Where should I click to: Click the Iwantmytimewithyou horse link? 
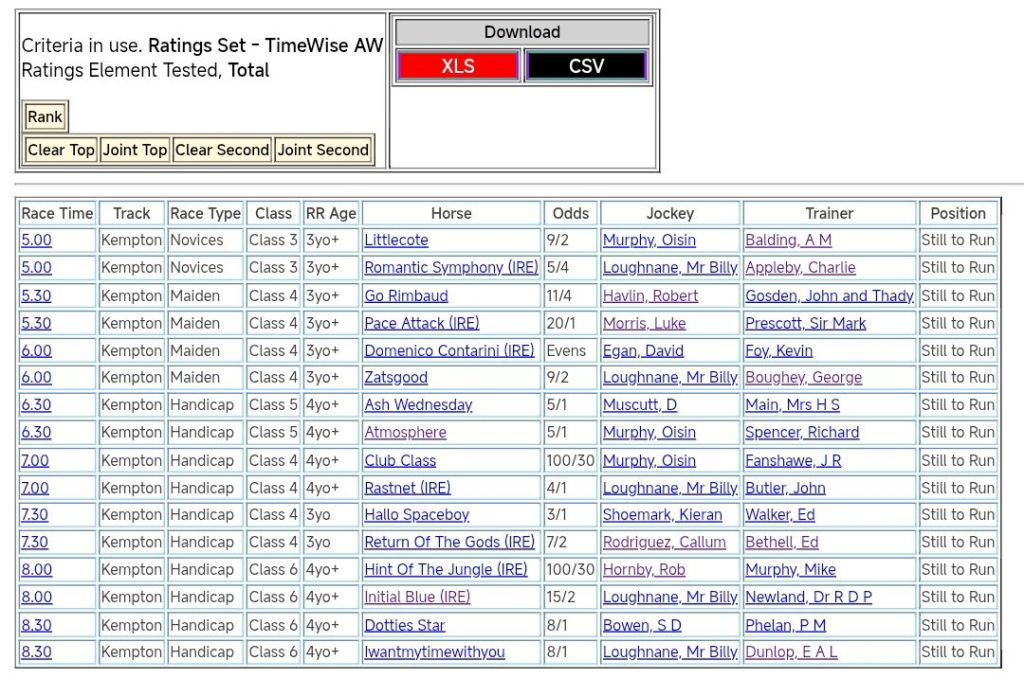pos(434,652)
